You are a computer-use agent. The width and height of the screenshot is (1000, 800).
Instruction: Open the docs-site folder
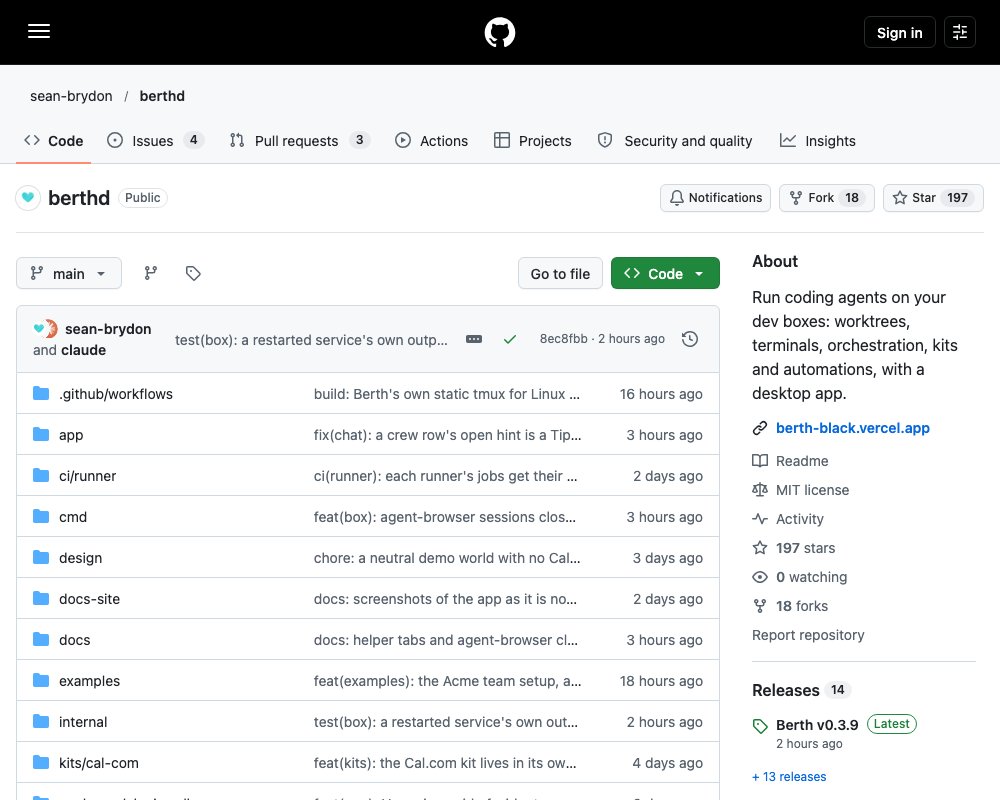coord(89,598)
